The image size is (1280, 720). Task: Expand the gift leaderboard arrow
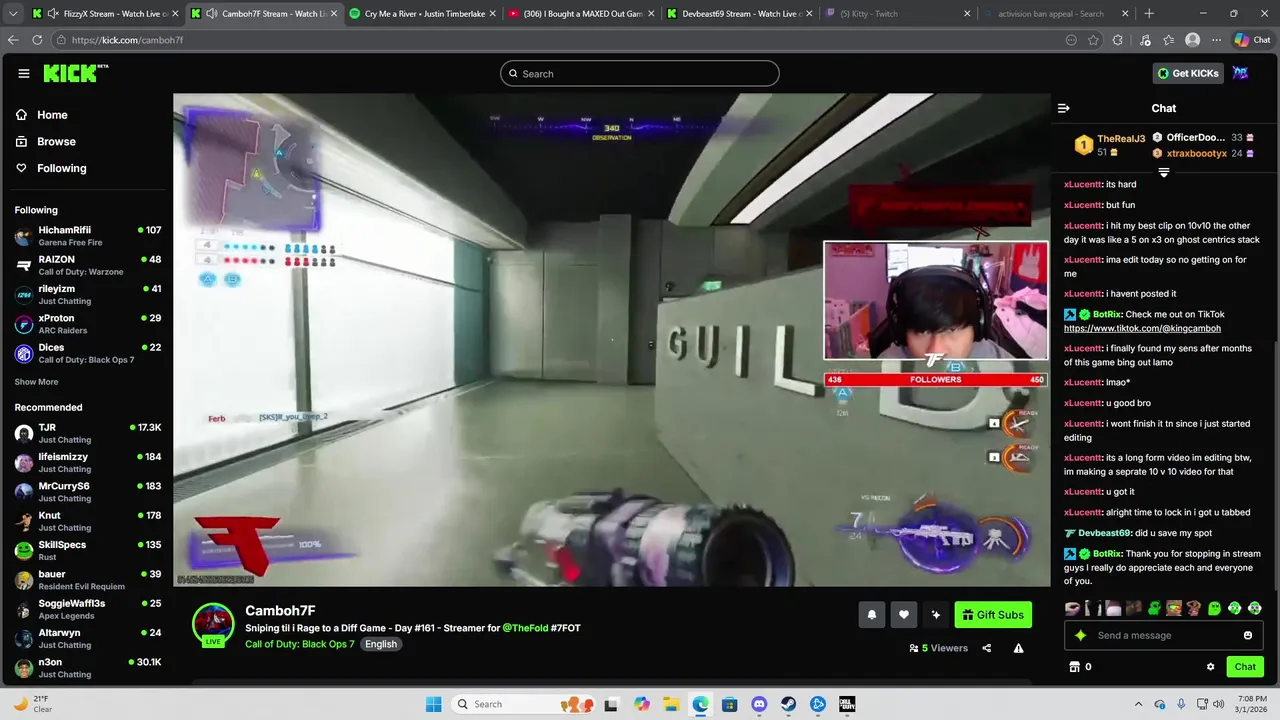coord(1164,173)
